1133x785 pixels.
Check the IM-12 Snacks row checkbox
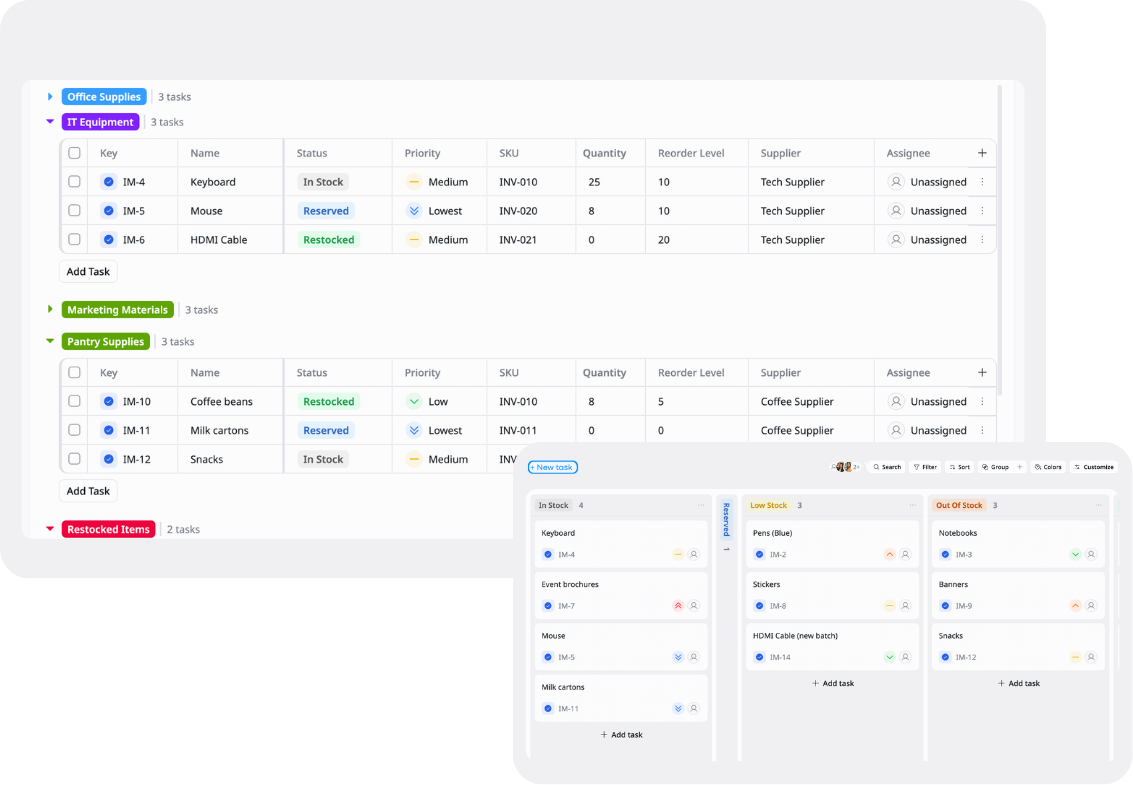tap(74, 459)
